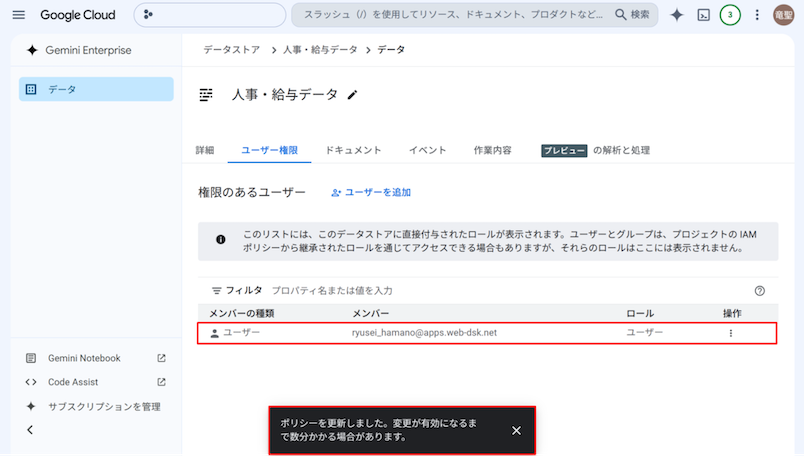Click ユーザーを追加 button
This screenshot has width=804, height=456.
tap(371, 192)
